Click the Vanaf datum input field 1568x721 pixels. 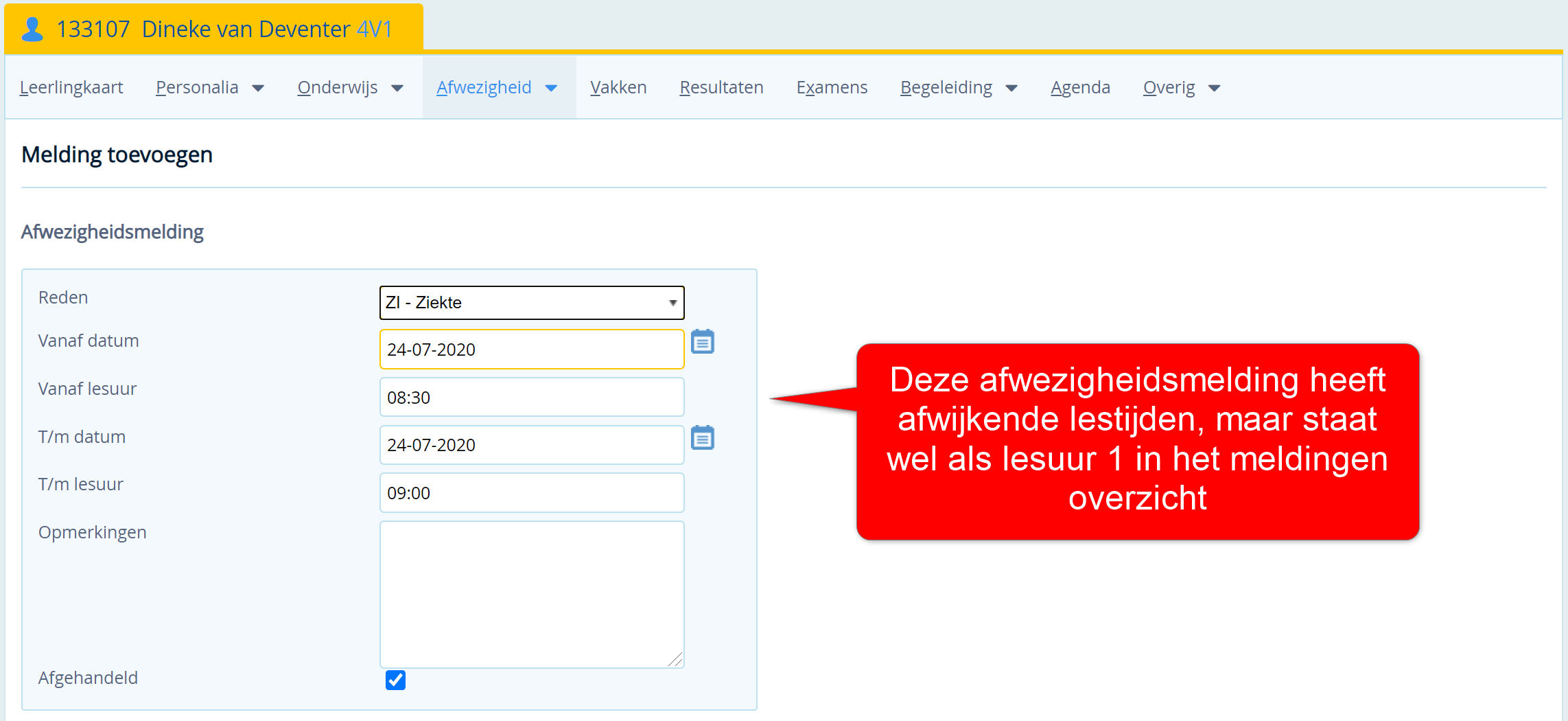531,350
